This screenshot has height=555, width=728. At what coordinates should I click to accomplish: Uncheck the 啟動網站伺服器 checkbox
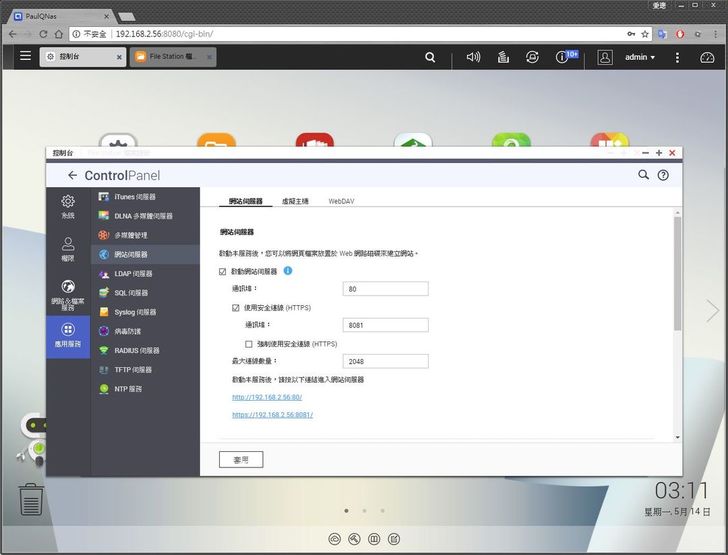[x=223, y=272]
